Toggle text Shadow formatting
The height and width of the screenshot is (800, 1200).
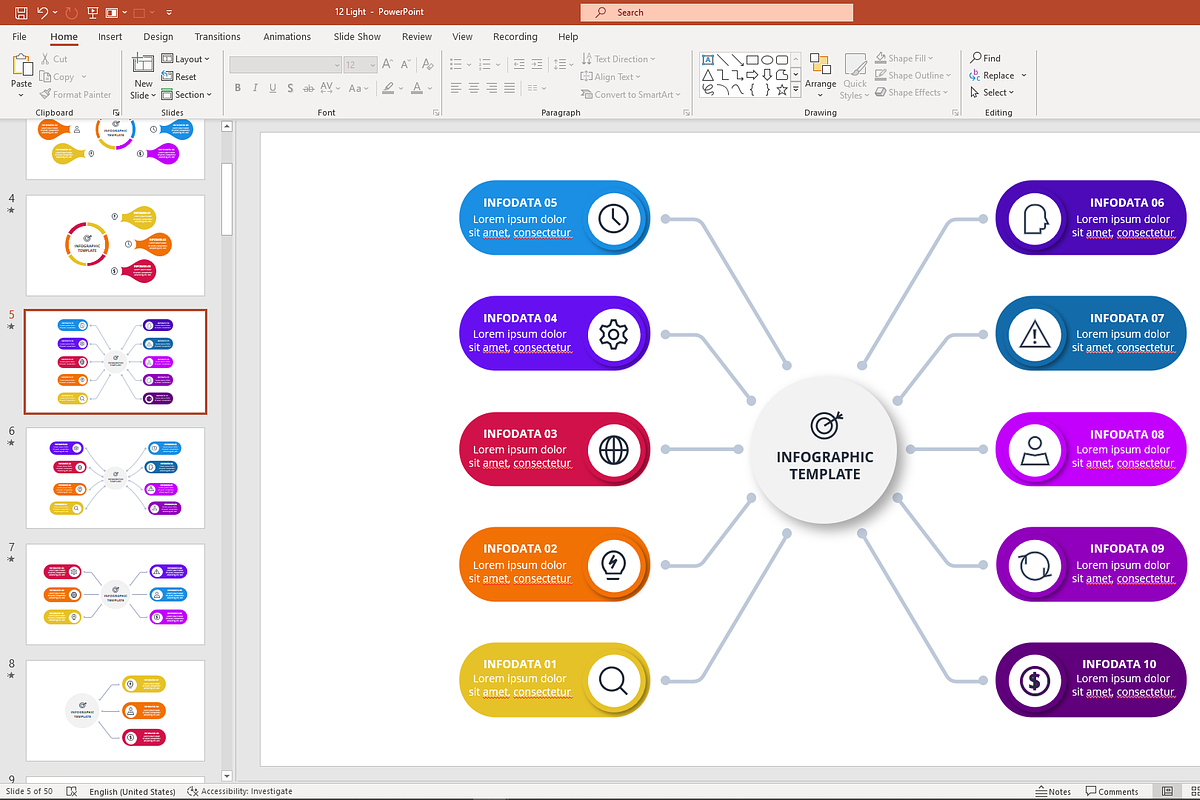click(292, 88)
